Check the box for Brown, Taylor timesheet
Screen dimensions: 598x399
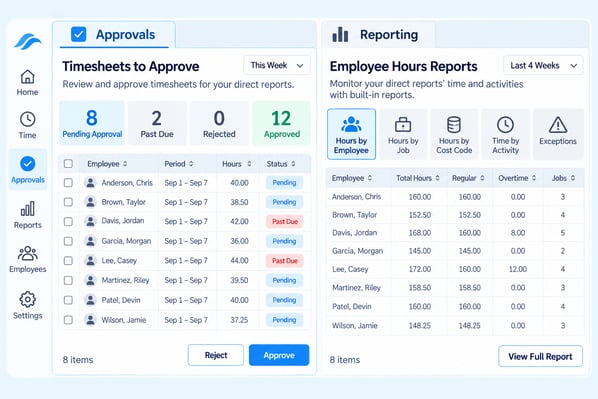pyautogui.click(x=68, y=202)
